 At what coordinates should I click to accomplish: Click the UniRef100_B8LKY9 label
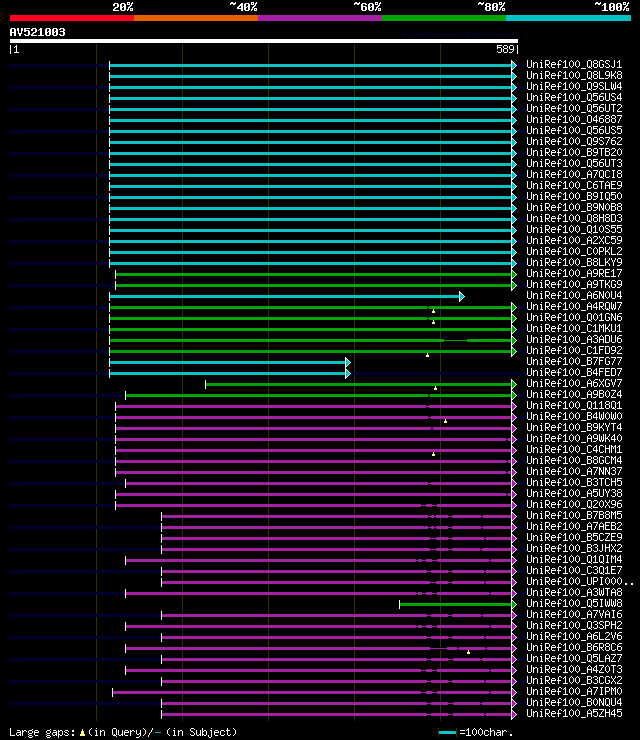[574, 262]
